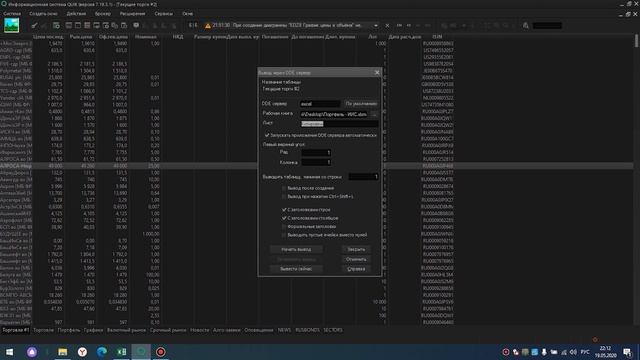This screenshot has height=360, width=640.
Task: Click the 'Лот' column header
Action: (372, 37)
